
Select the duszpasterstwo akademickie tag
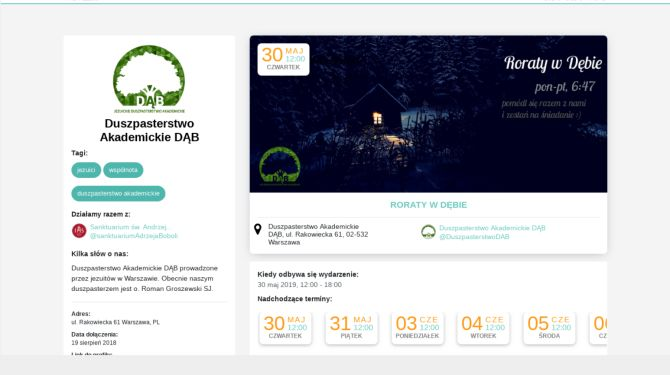(x=118, y=193)
